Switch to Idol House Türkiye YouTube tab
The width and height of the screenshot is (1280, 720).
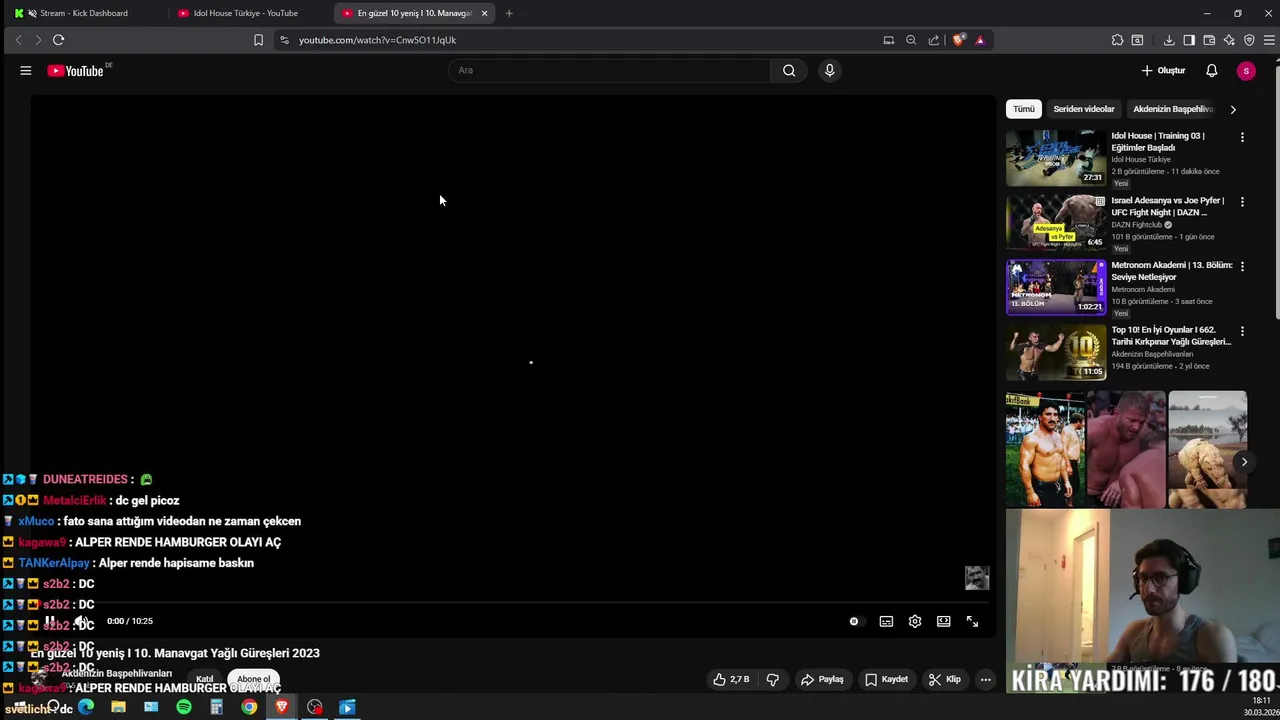[x=245, y=13]
